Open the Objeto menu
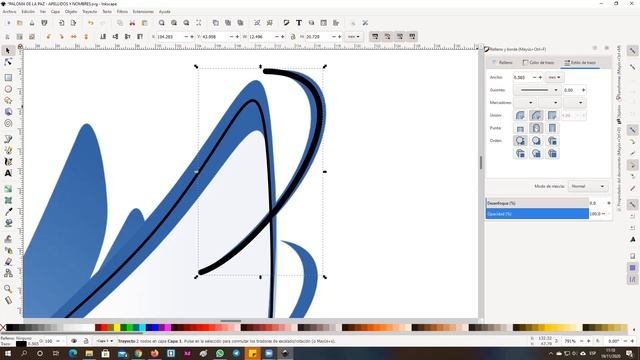This screenshot has height=360, width=640. tap(71, 12)
